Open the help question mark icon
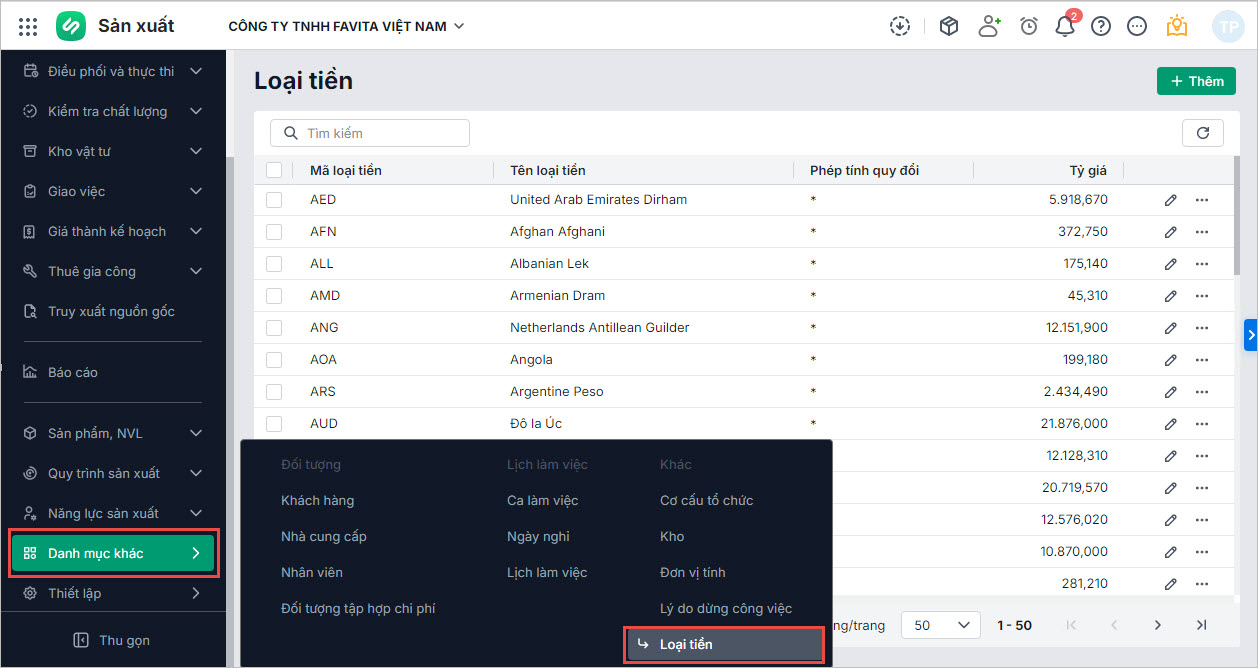 pyautogui.click(x=1101, y=27)
